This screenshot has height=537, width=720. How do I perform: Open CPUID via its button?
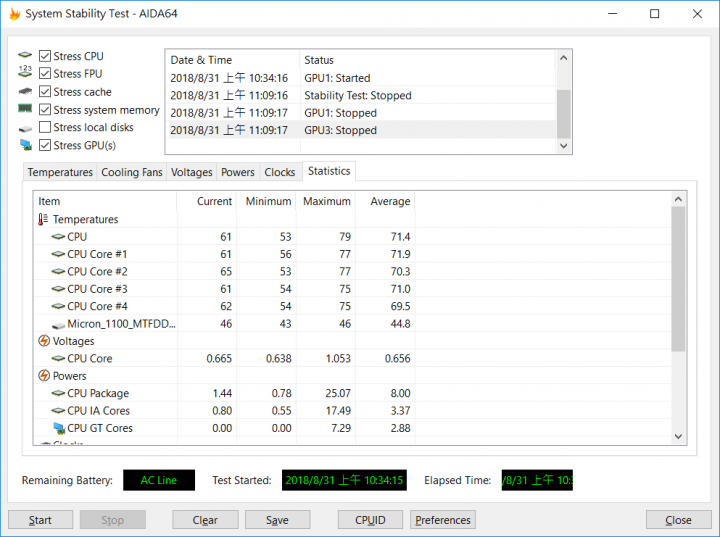click(x=370, y=520)
